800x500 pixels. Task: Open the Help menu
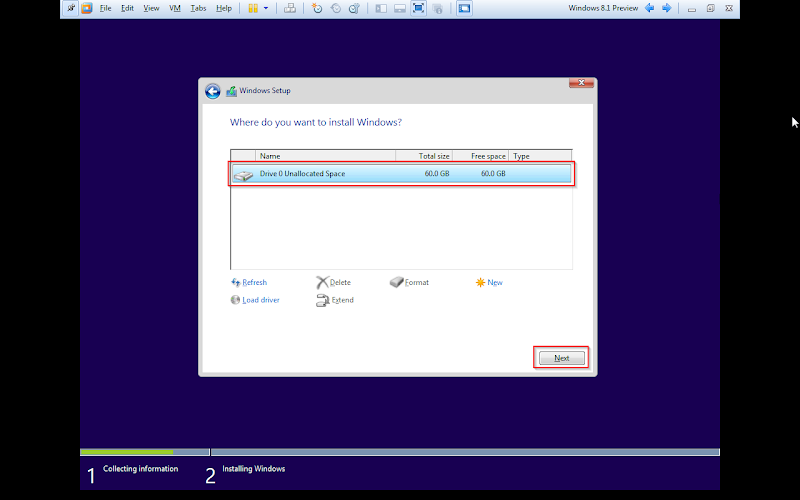click(223, 8)
